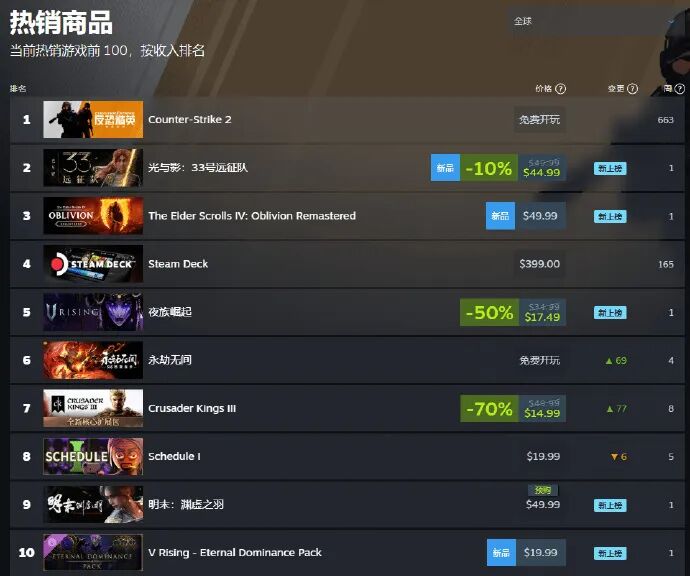Click Oblivion Remastered capsule image

93,216
